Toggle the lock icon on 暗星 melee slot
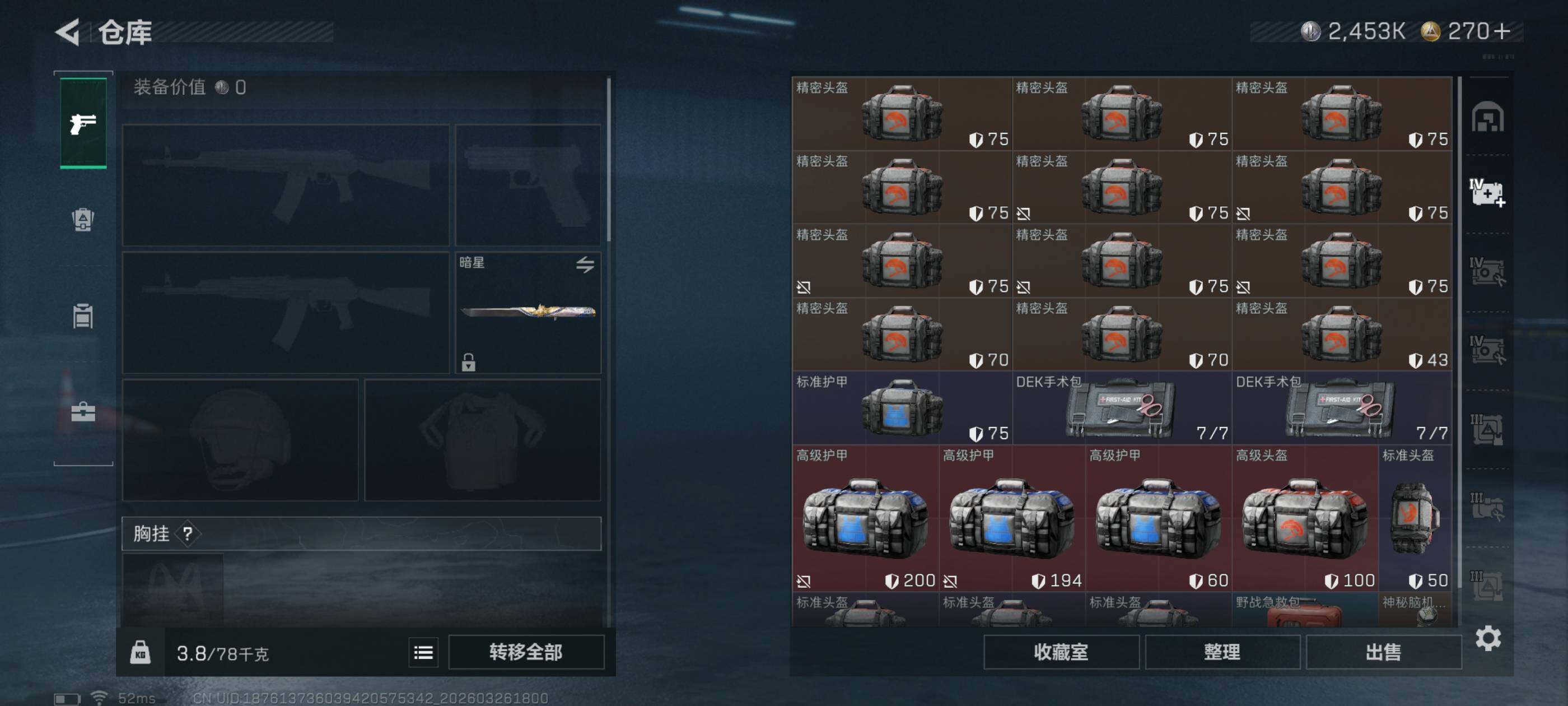Image resolution: width=1568 pixels, height=706 pixels. pyautogui.click(x=468, y=363)
